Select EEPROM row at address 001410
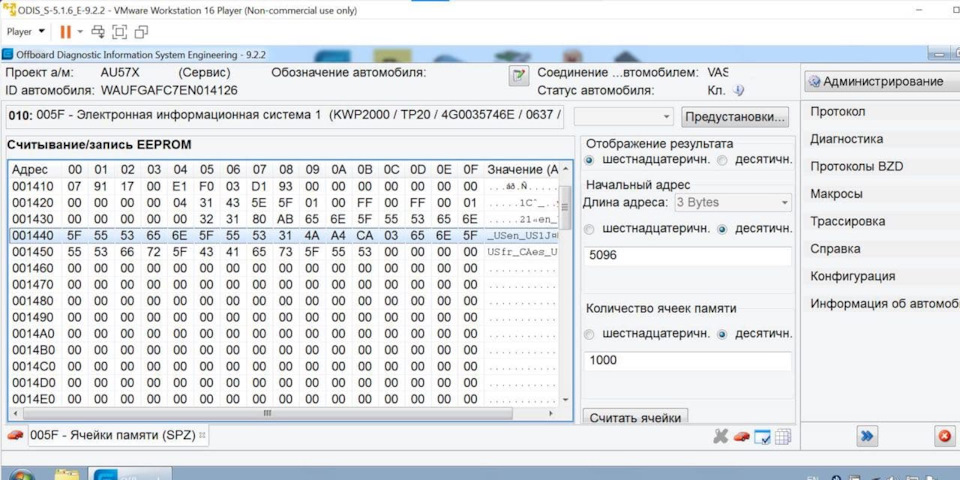 pyautogui.click(x=284, y=186)
